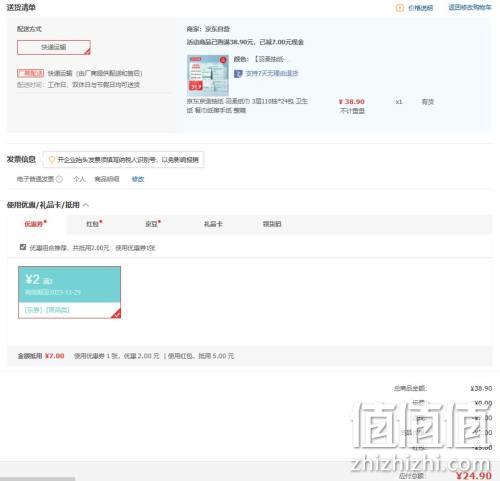This screenshot has width=500, height=481.
Task: Deselect the ¥2 coupon card
Action: [x=69, y=292]
